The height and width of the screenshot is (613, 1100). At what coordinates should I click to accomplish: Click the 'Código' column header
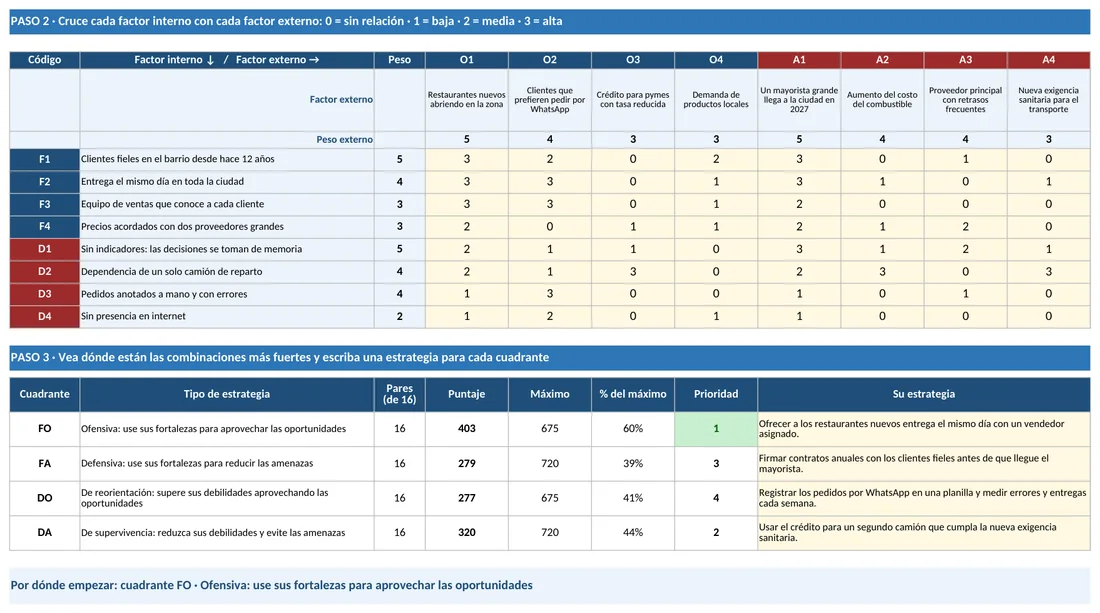point(44,60)
